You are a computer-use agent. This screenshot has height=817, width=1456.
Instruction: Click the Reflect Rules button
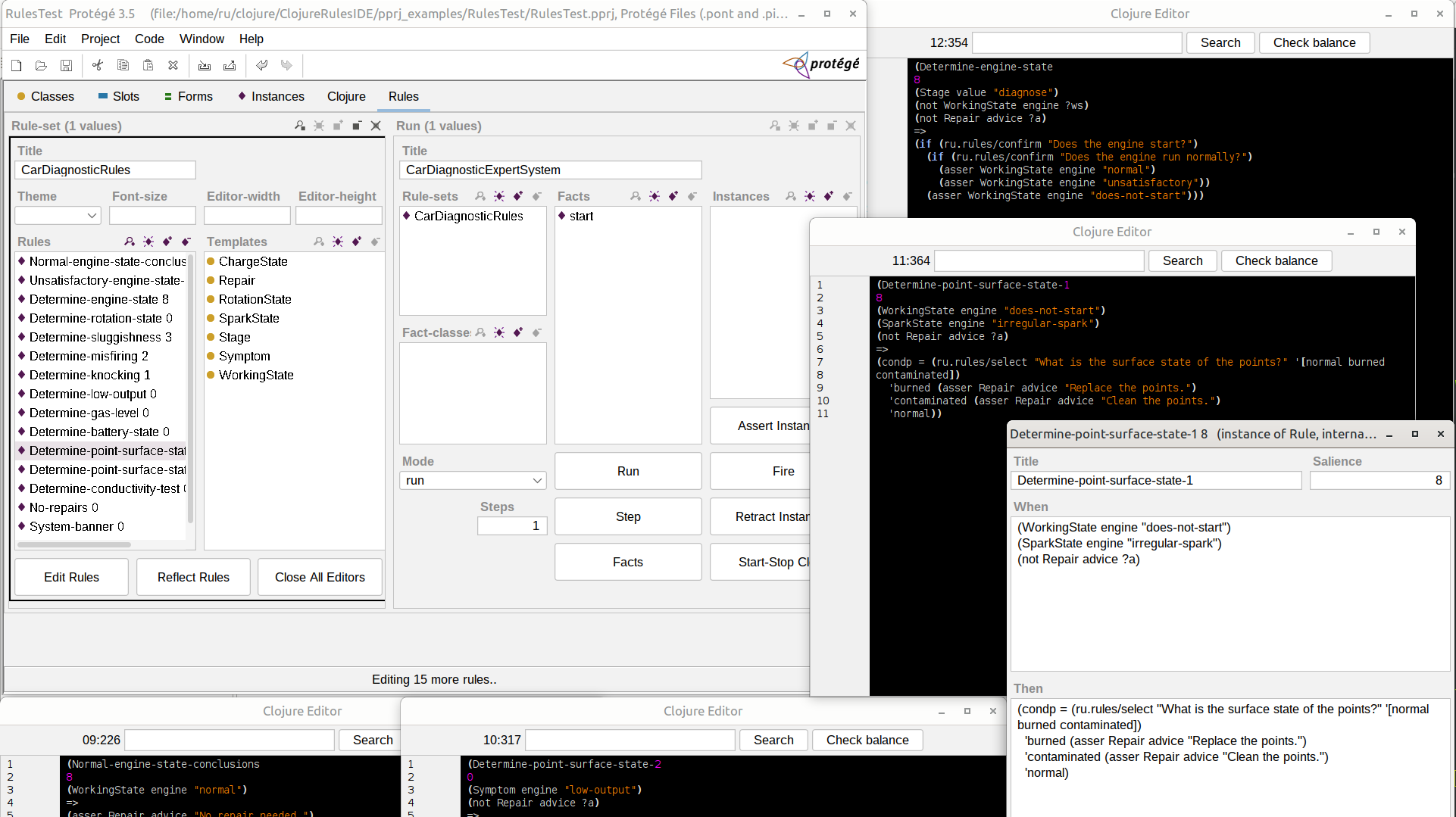point(193,577)
